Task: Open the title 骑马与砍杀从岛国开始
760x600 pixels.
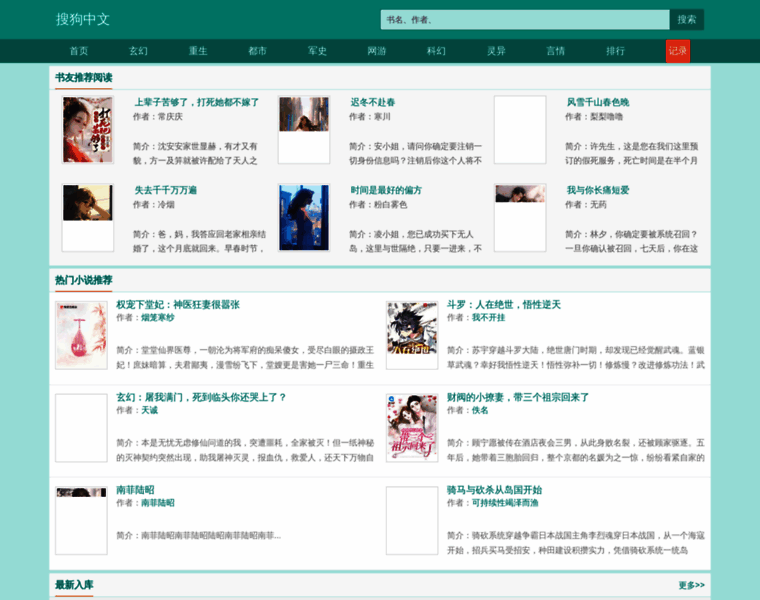Action: [494, 489]
